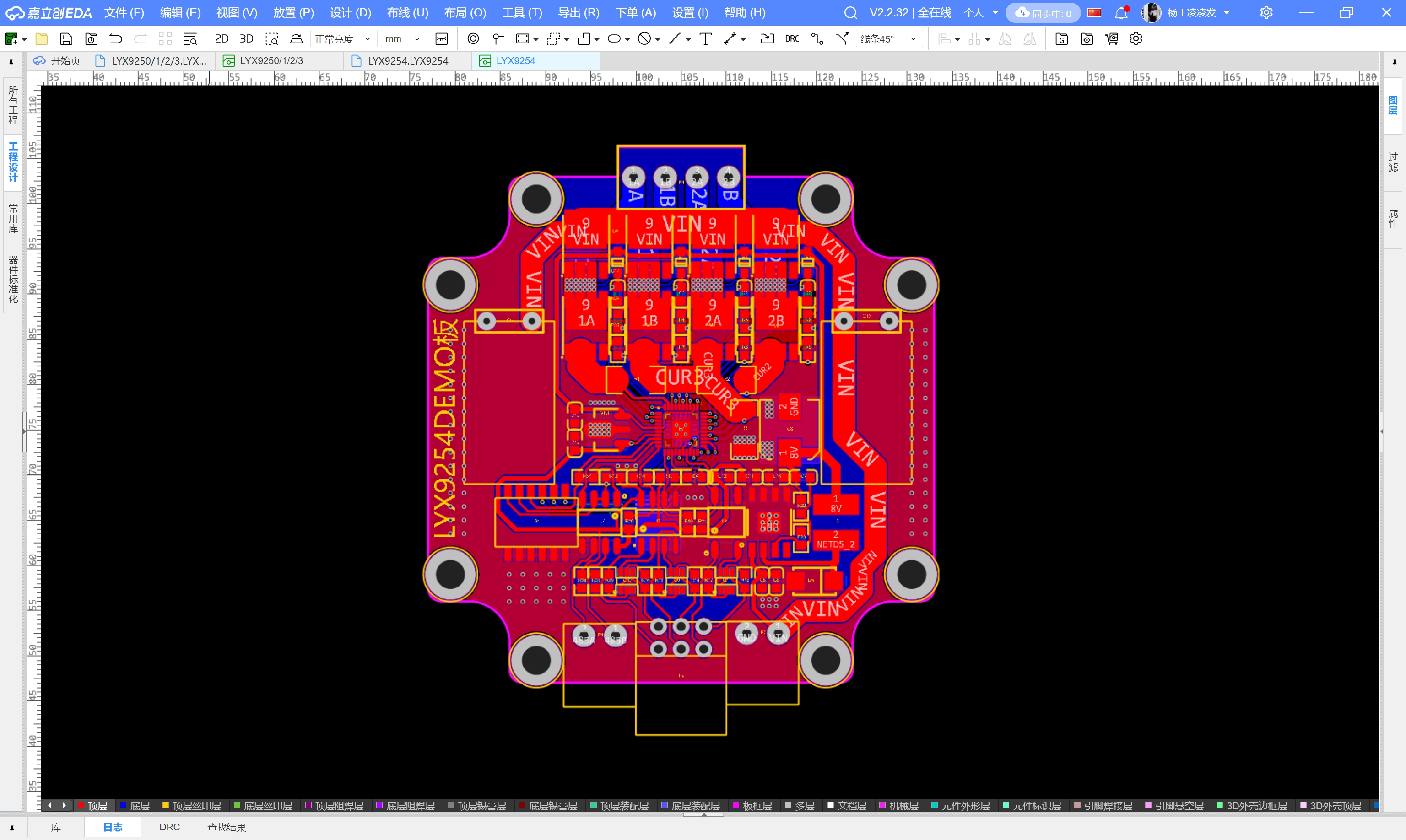Undo the last action
Viewport: 1406px width, 840px height.
[x=115, y=38]
